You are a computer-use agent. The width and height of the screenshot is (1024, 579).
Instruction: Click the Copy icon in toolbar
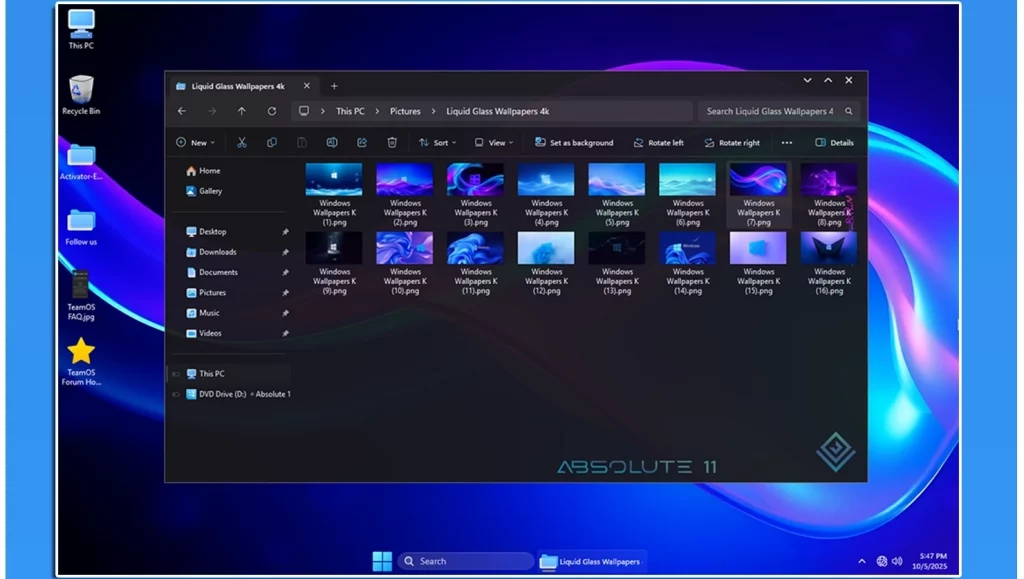click(271, 143)
